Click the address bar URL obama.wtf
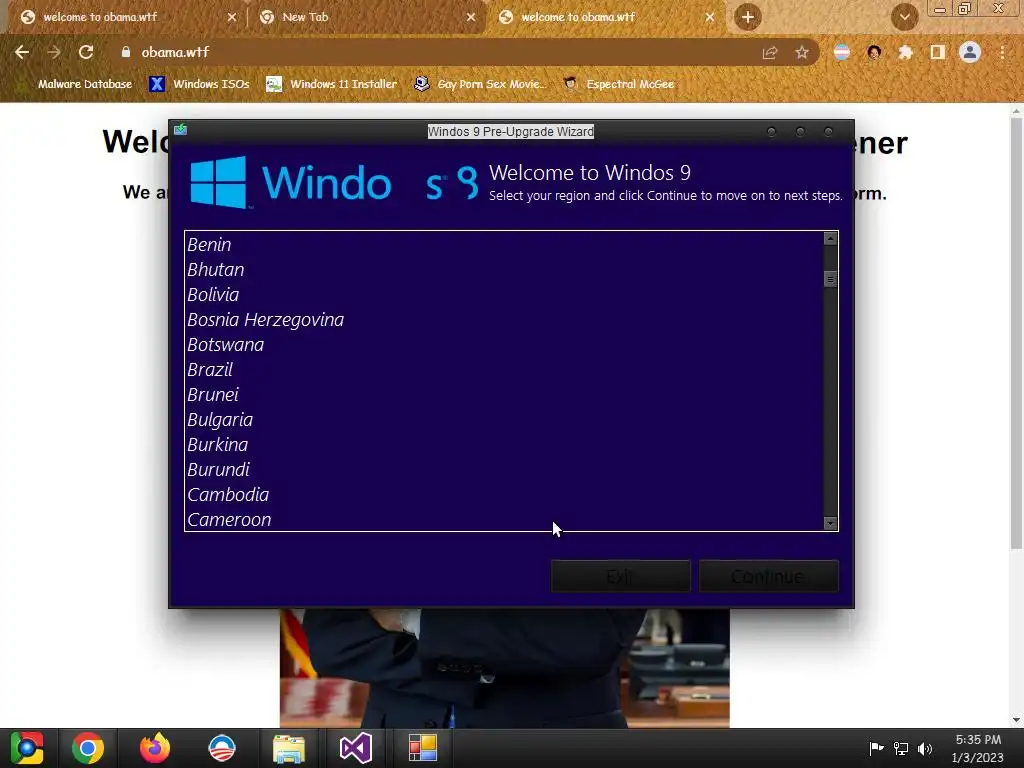1024x768 pixels. (x=175, y=52)
